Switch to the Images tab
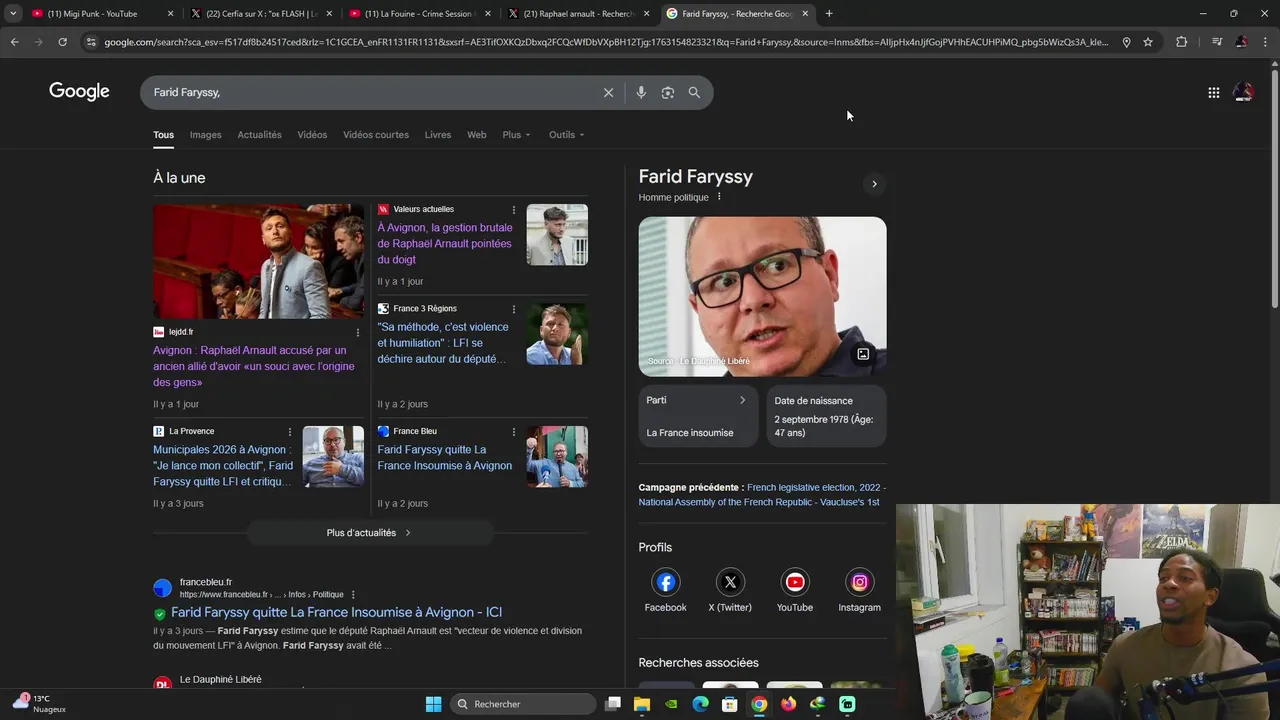Screen dimensions: 1280x720 click(x=205, y=135)
